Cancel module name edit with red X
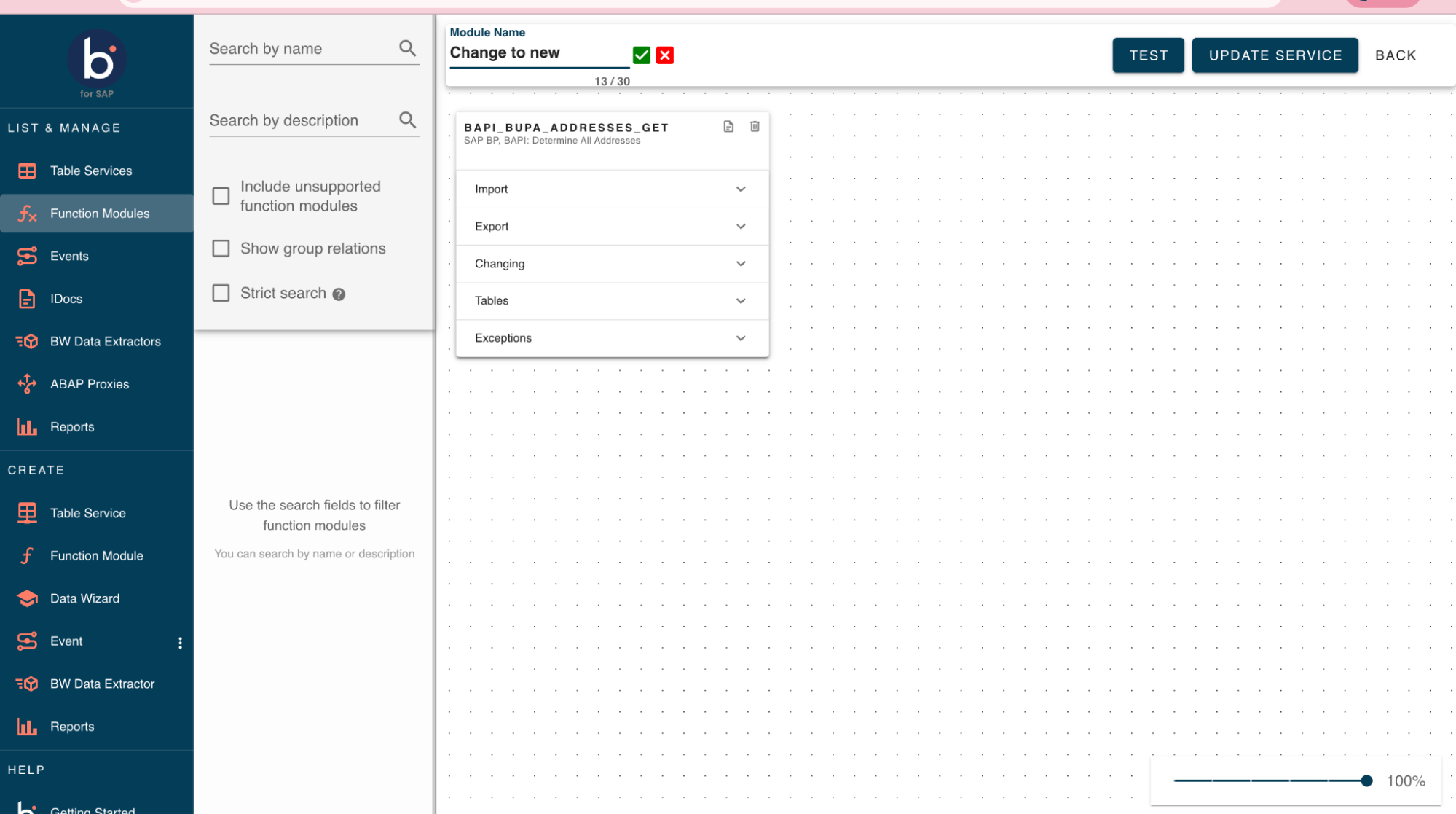This screenshot has height=814, width=1456. coord(665,55)
